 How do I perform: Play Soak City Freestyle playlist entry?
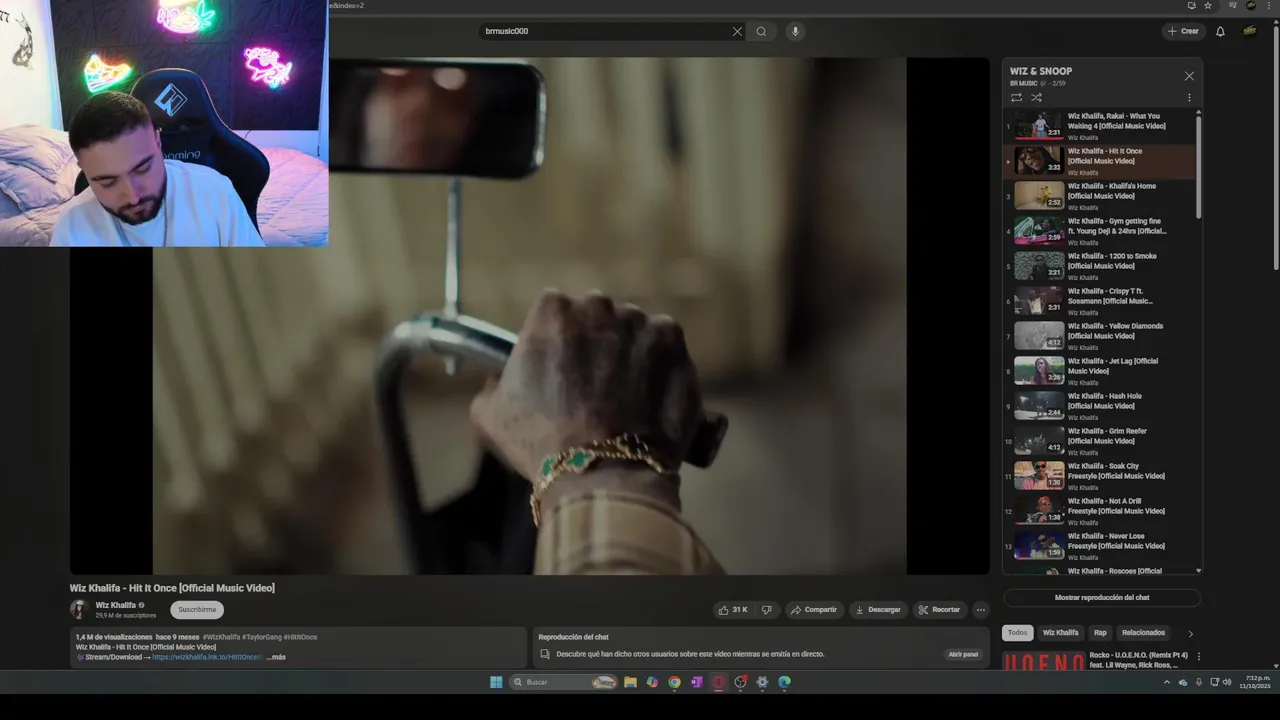click(1098, 476)
